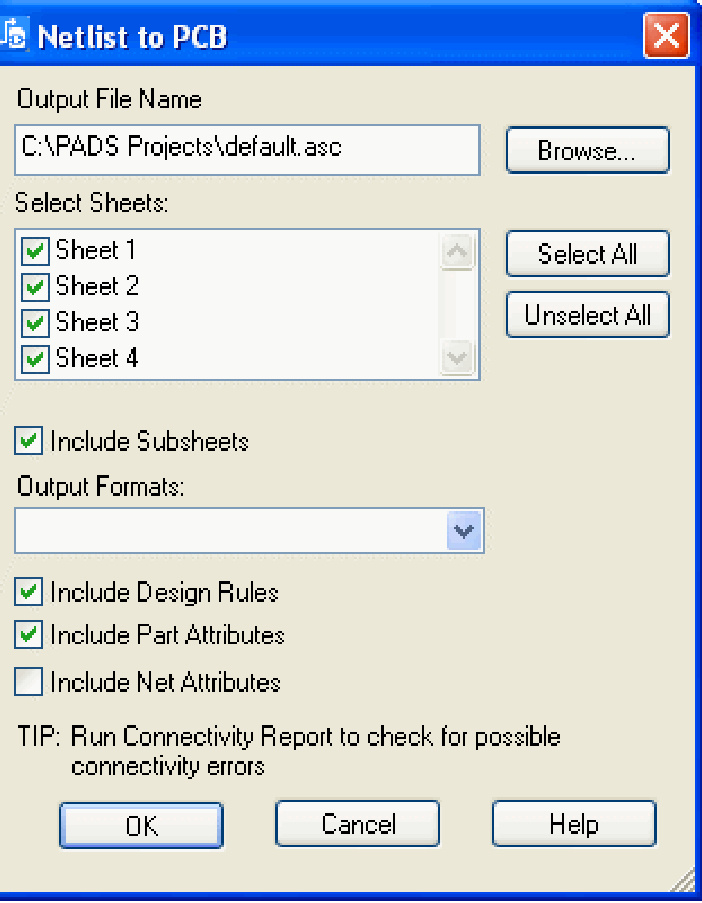Toggle Include Design Rules checkbox
702x903 pixels.
pyautogui.click(x=30, y=592)
